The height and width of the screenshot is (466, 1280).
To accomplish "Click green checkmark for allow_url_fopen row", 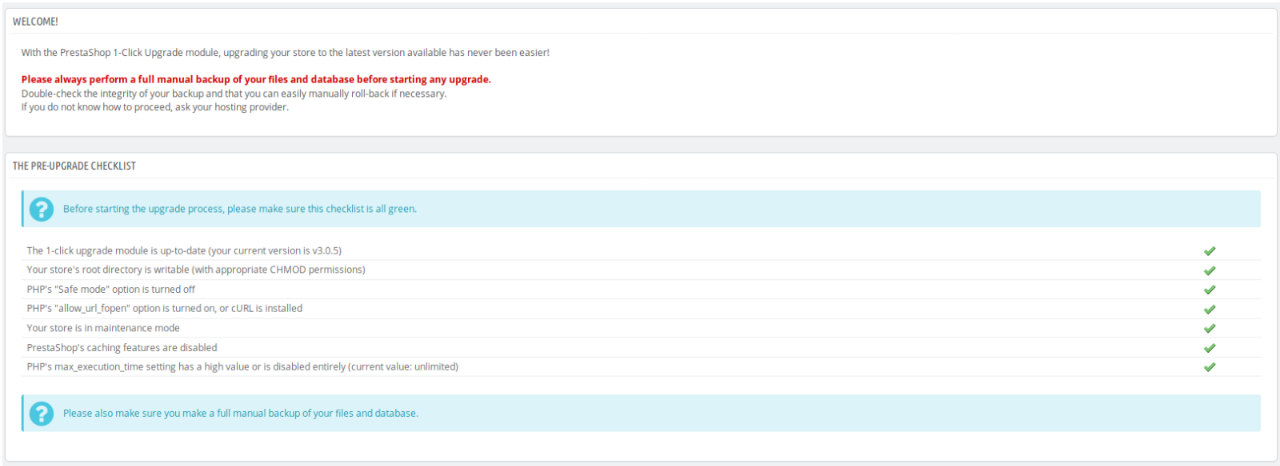I will pyautogui.click(x=1209, y=309).
